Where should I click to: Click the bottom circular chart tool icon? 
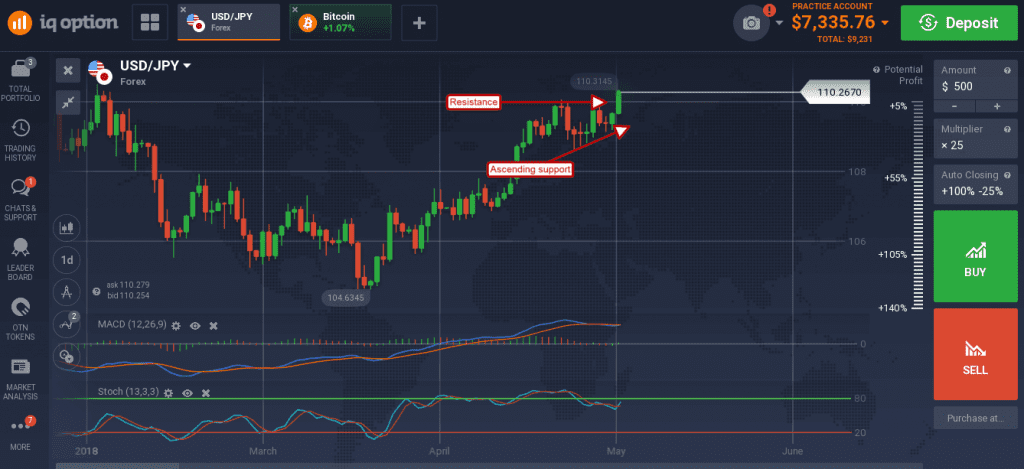67,355
